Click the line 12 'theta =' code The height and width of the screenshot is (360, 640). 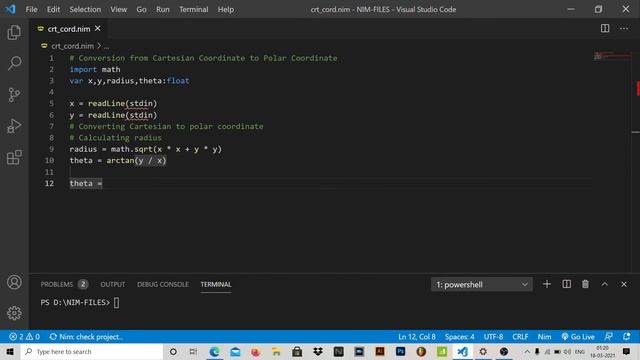pos(86,183)
